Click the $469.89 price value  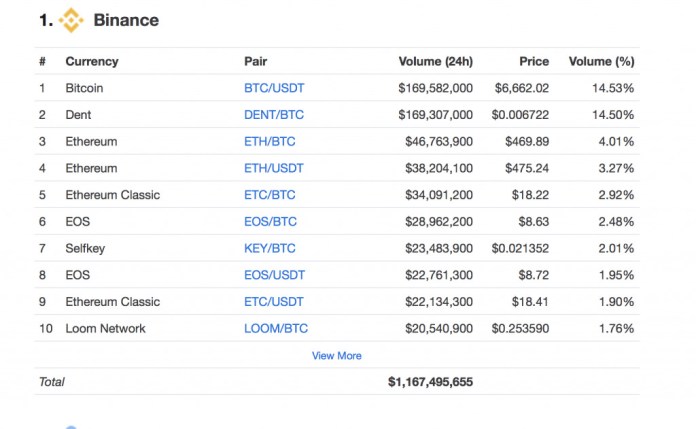pyautogui.click(x=527, y=141)
